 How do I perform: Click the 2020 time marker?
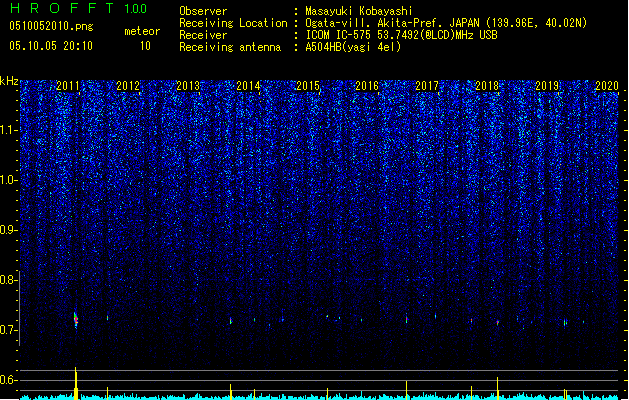point(607,85)
